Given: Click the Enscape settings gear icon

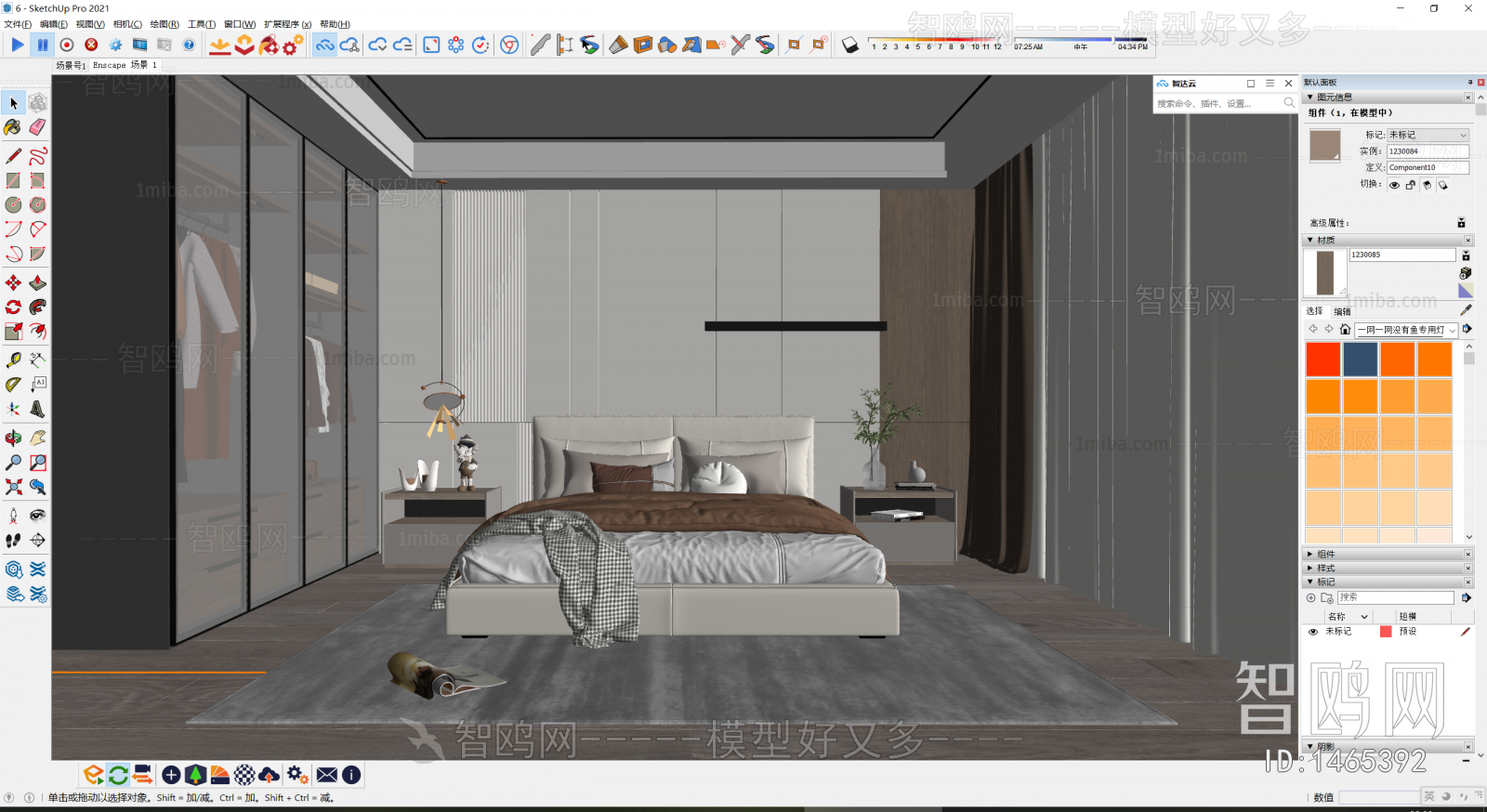Looking at the screenshot, I should [115, 45].
